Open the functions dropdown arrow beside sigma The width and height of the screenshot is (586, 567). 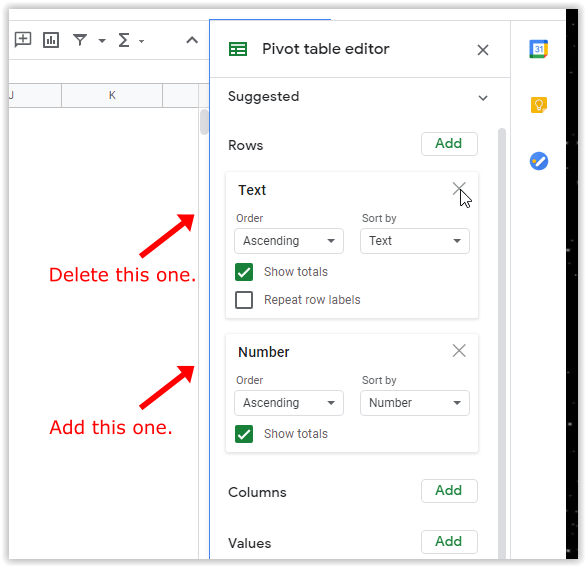[141, 41]
